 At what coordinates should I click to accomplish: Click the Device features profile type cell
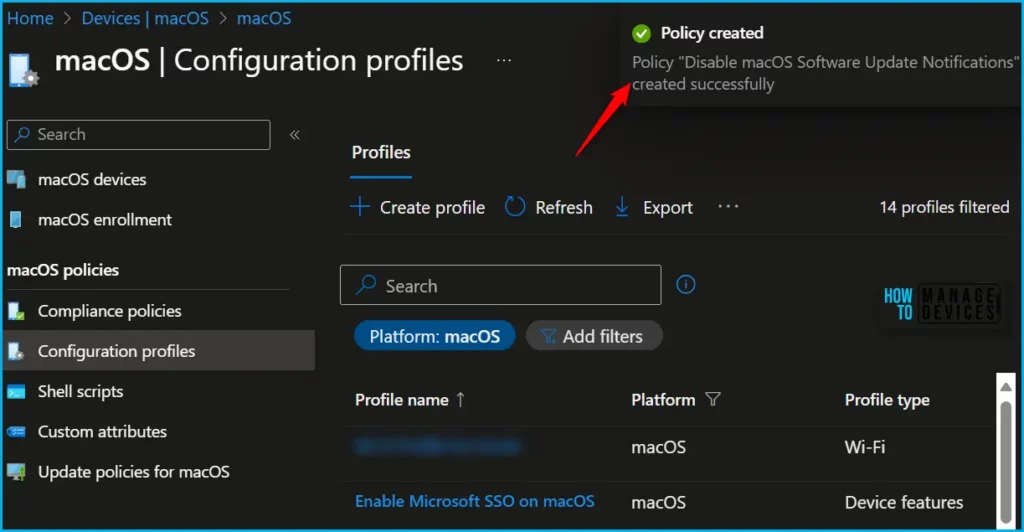904,503
